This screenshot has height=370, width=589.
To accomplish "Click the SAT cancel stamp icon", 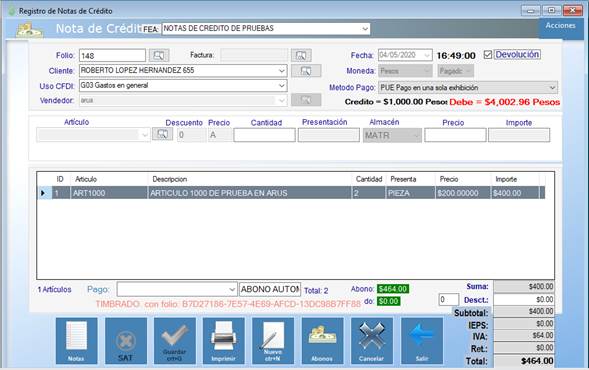I will click(126, 341).
